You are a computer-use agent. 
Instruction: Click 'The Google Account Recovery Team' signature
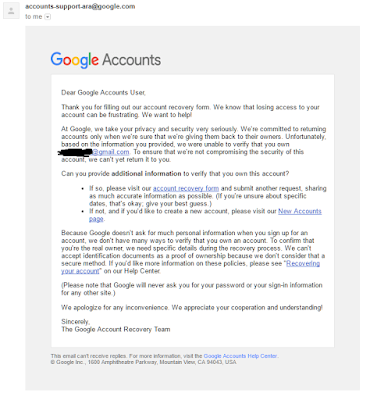point(116,329)
